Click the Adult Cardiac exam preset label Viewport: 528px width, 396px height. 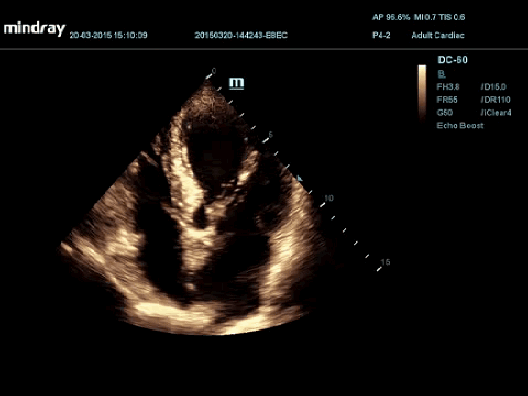pos(438,35)
